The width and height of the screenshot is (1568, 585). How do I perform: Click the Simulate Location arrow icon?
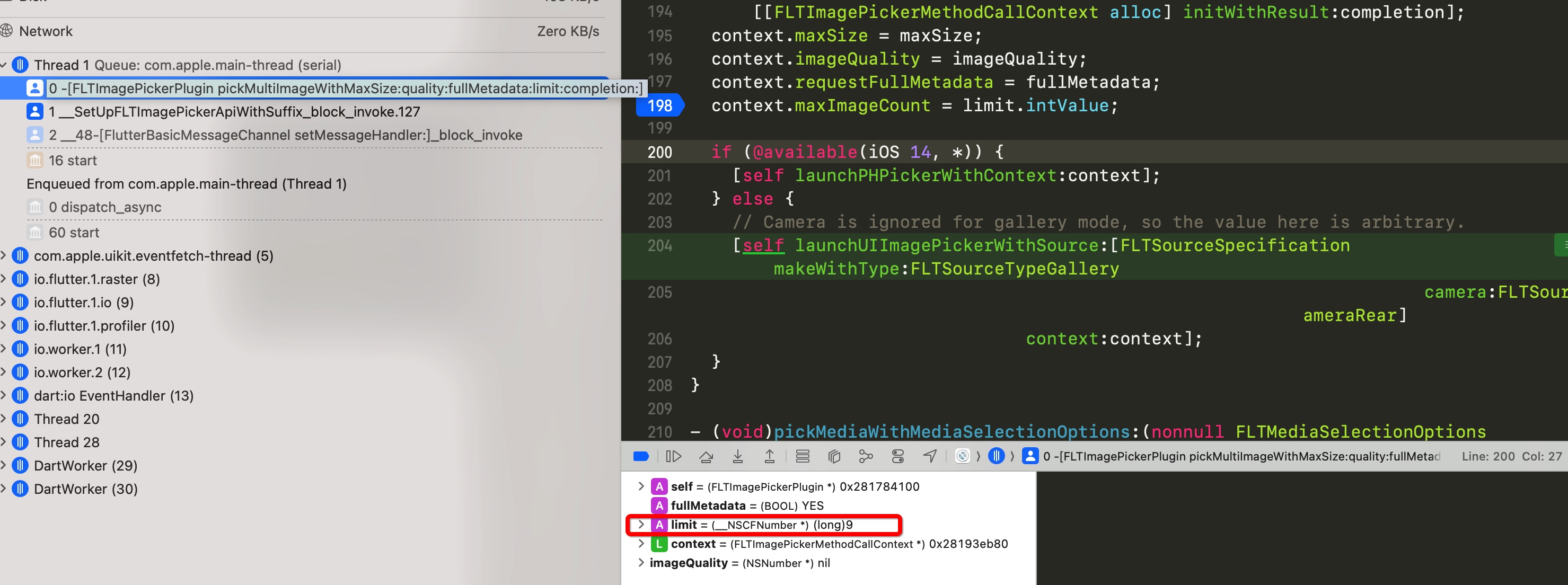click(930, 456)
